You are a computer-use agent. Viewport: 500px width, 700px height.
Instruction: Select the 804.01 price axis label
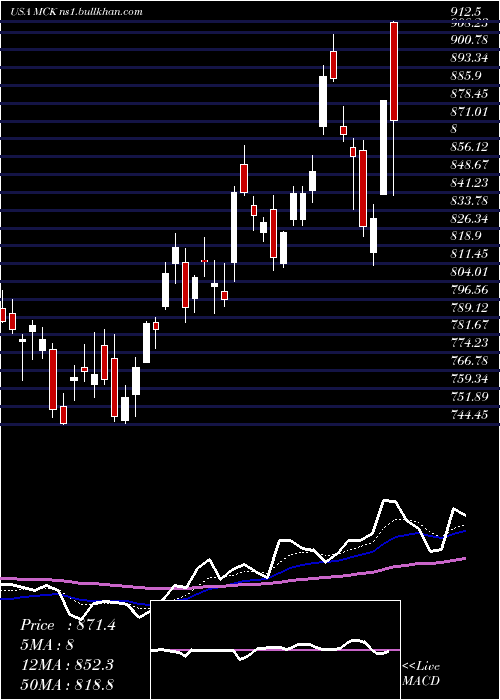point(469,272)
